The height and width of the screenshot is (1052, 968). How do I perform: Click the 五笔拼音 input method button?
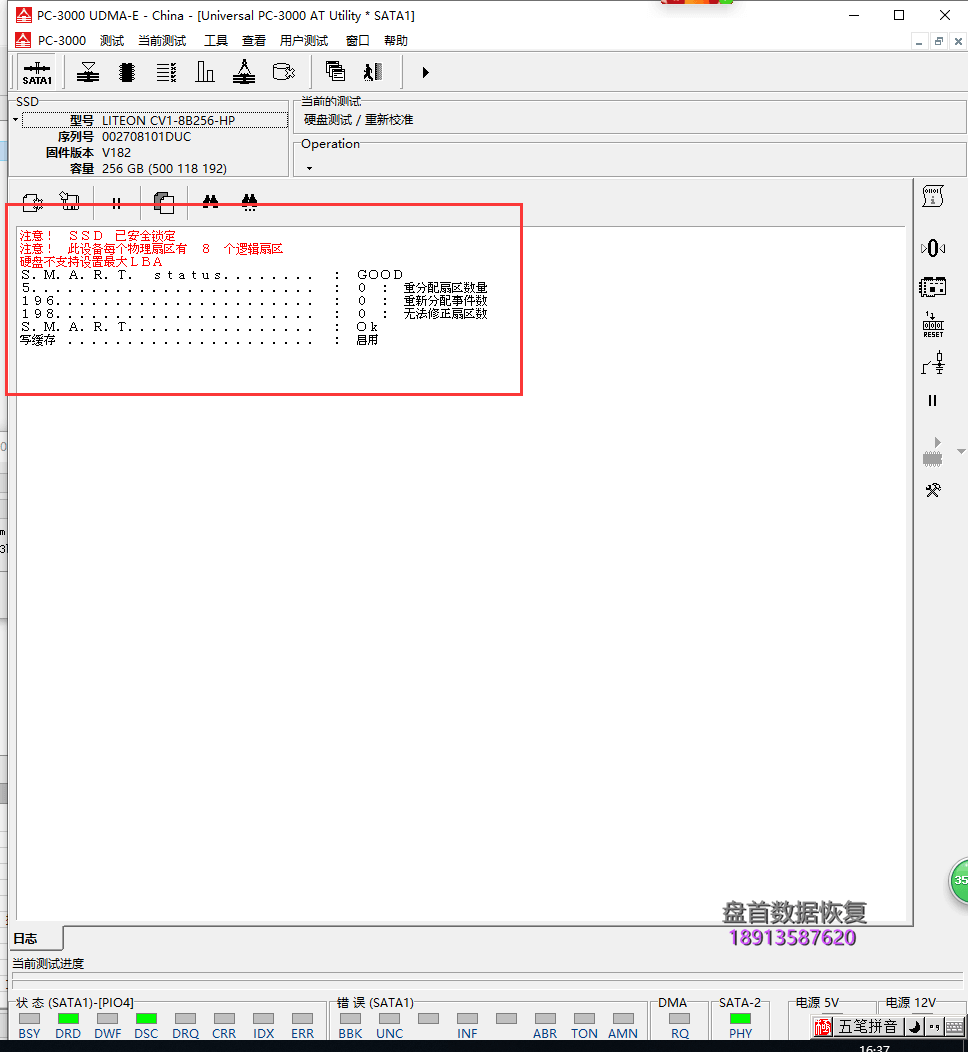pyautogui.click(x=867, y=1027)
